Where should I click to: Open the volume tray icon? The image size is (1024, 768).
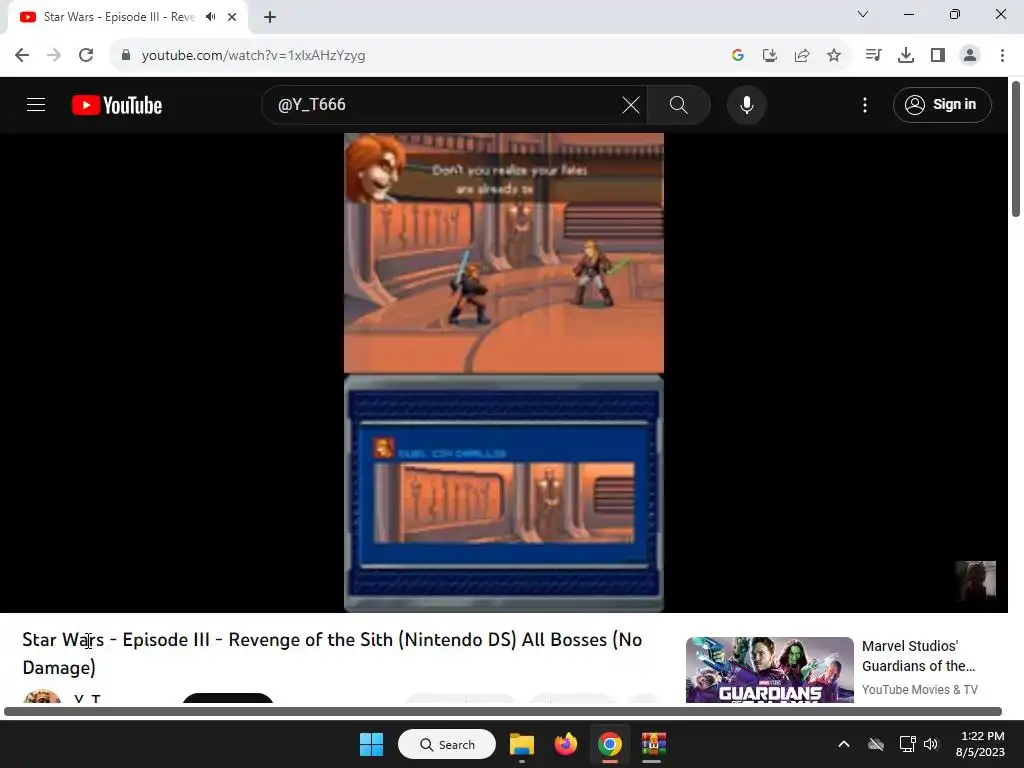click(x=931, y=744)
